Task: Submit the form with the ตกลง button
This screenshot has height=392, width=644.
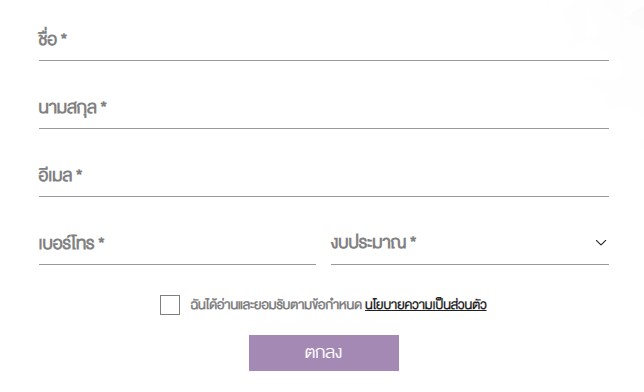Action: click(324, 353)
